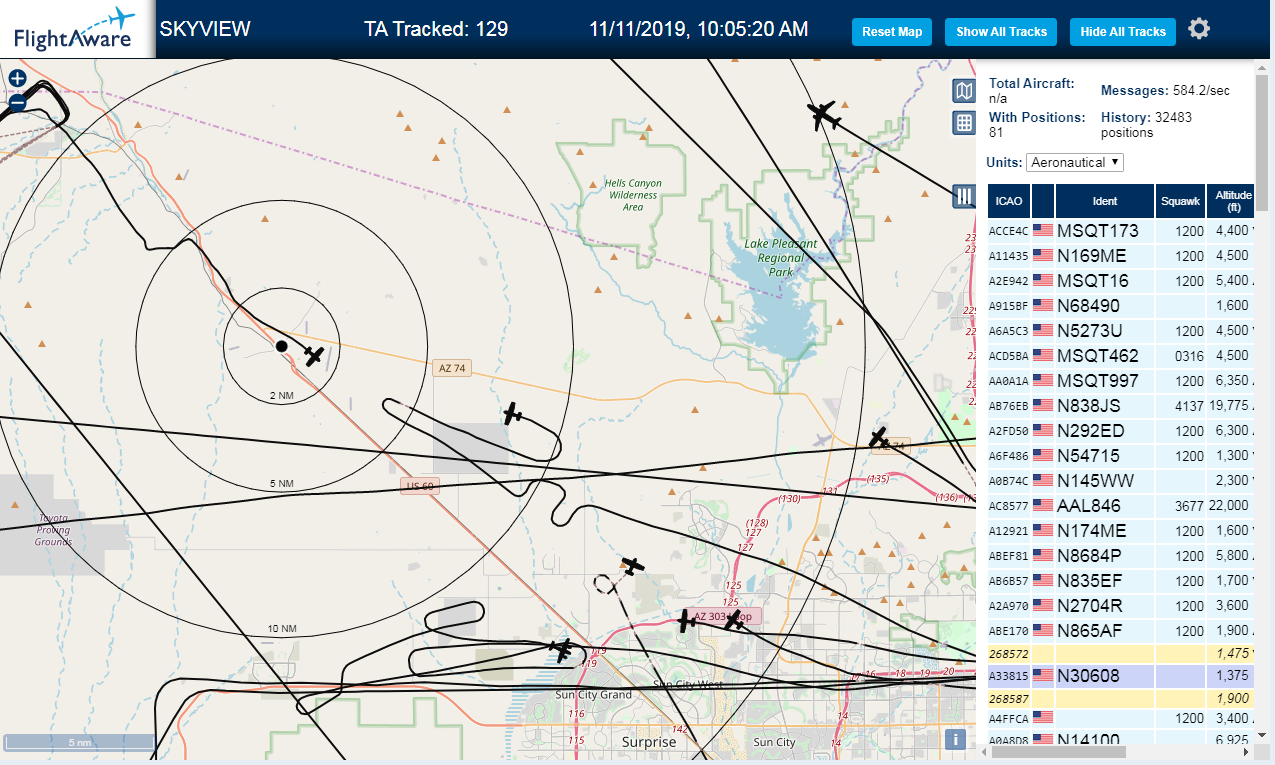
Task: Select the N292ED aircraft row
Action: point(1121,431)
